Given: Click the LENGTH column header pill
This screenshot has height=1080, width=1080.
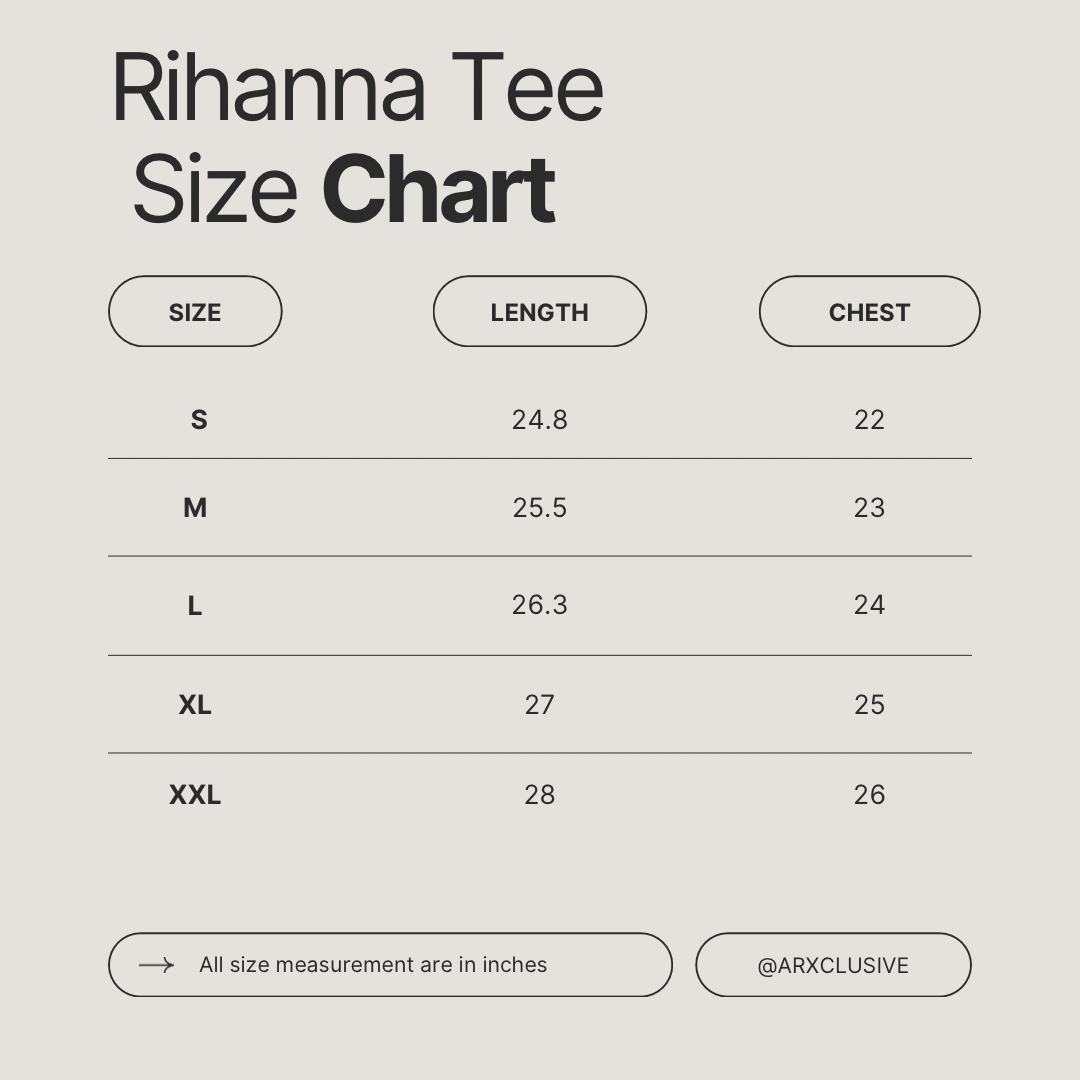Looking at the screenshot, I should coord(539,312).
